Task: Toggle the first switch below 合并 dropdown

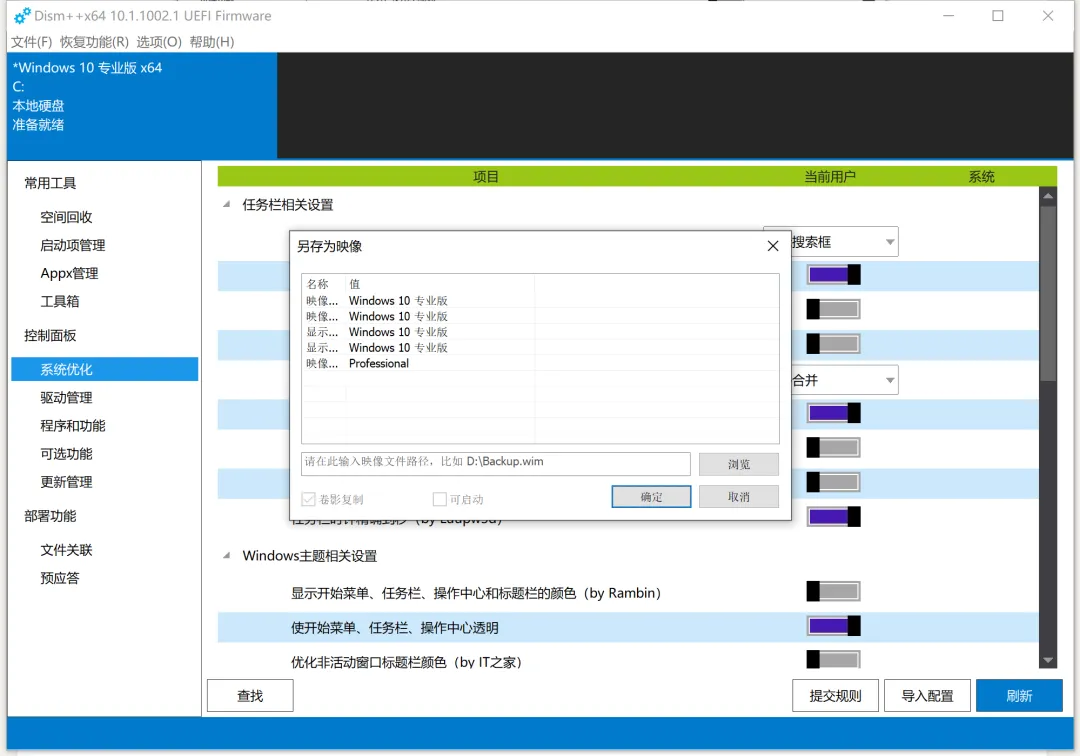Action: pos(833,413)
